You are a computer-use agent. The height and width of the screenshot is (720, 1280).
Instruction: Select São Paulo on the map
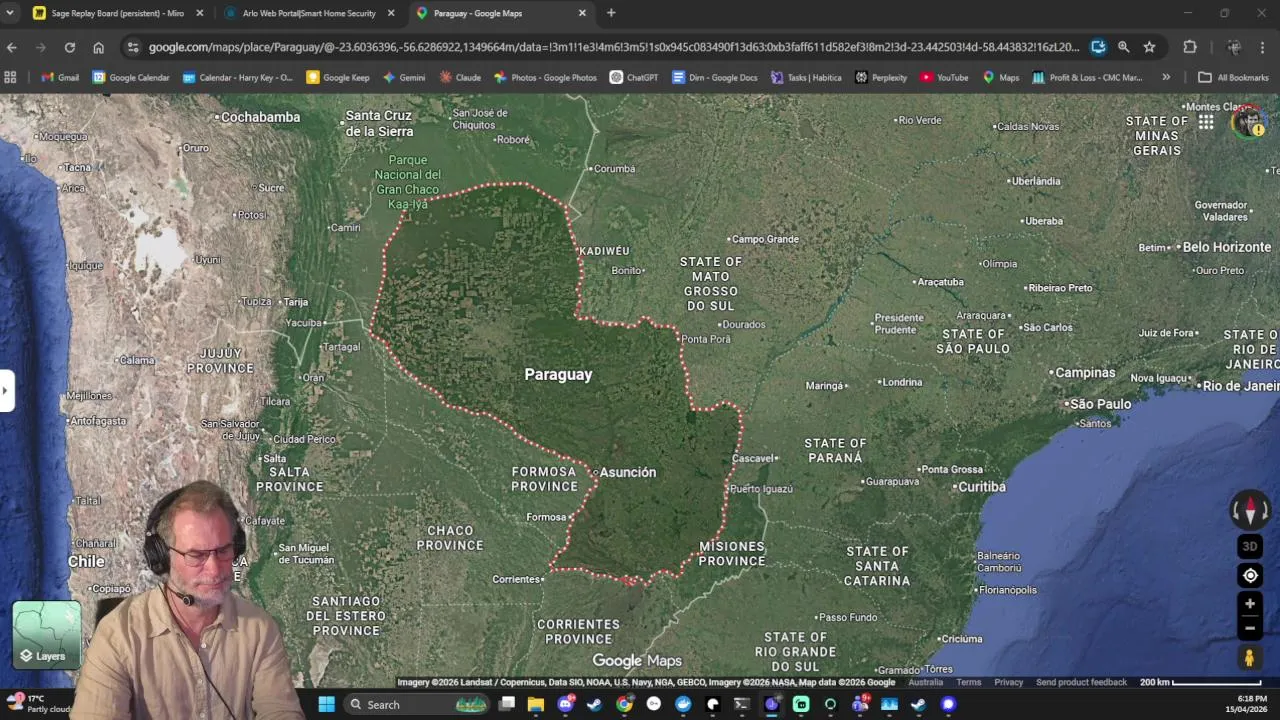point(1100,404)
